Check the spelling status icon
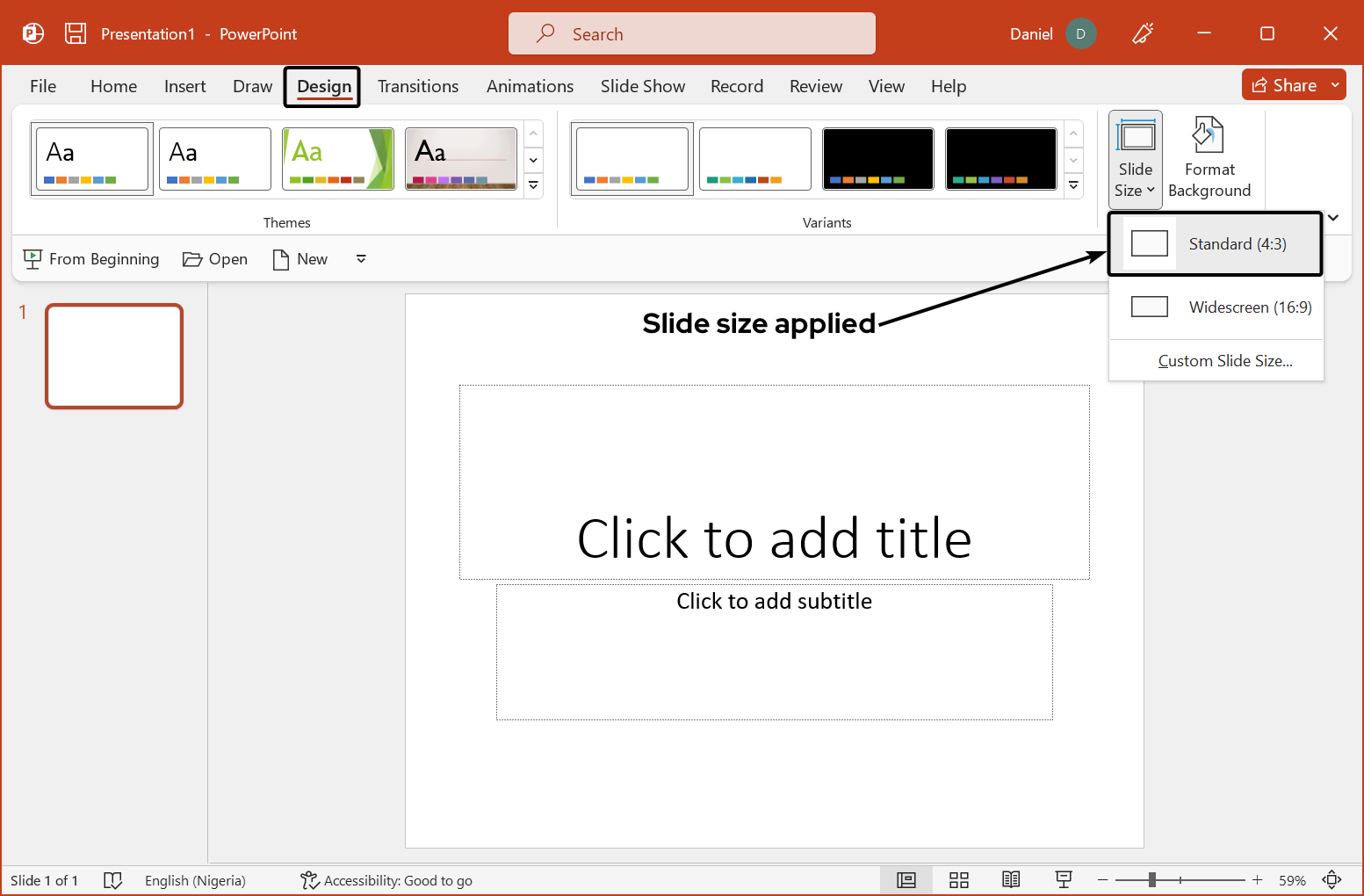The width and height of the screenshot is (1364, 896). (x=113, y=879)
